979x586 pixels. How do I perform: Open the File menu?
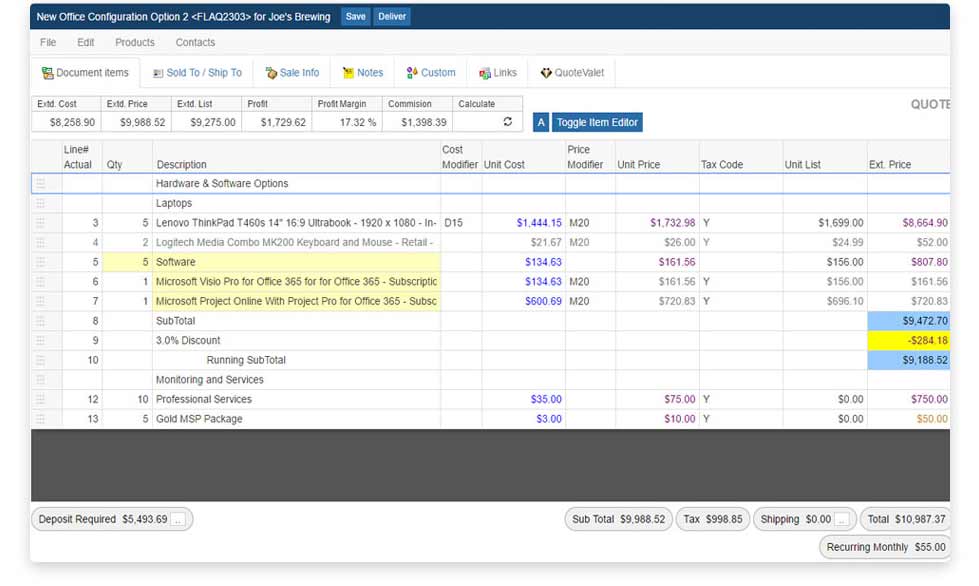[x=48, y=42]
